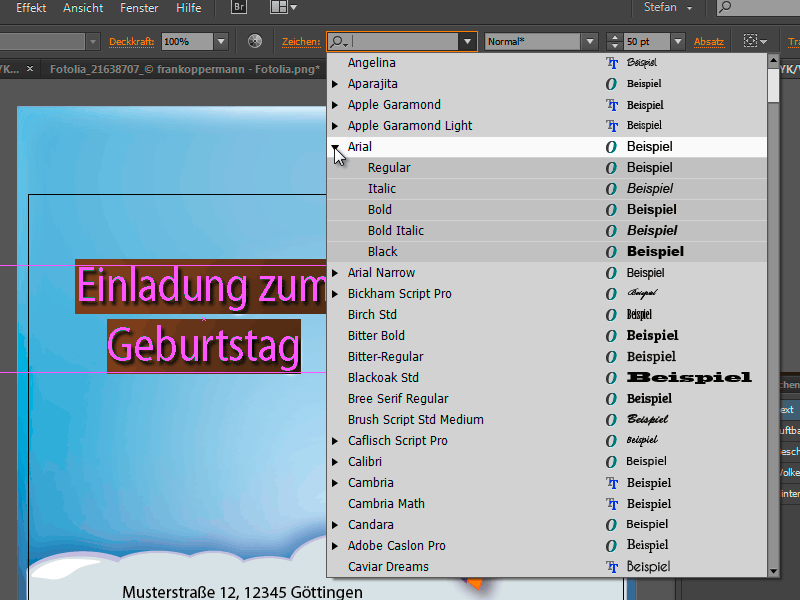This screenshot has width=800, height=600.
Task: Click the search icon in top-right search box
Action: click(x=726, y=7)
